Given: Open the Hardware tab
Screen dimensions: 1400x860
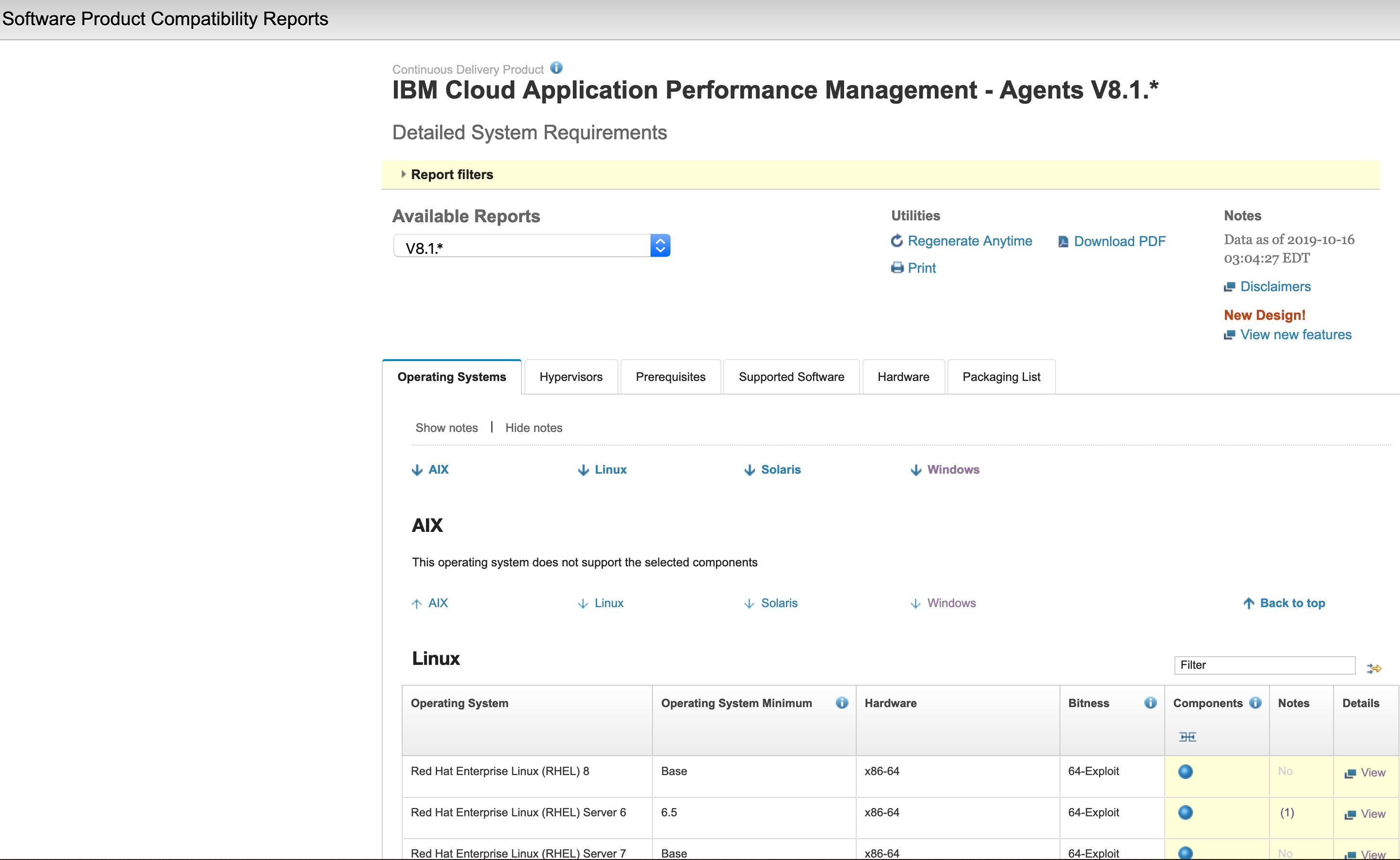Looking at the screenshot, I should [903, 377].
